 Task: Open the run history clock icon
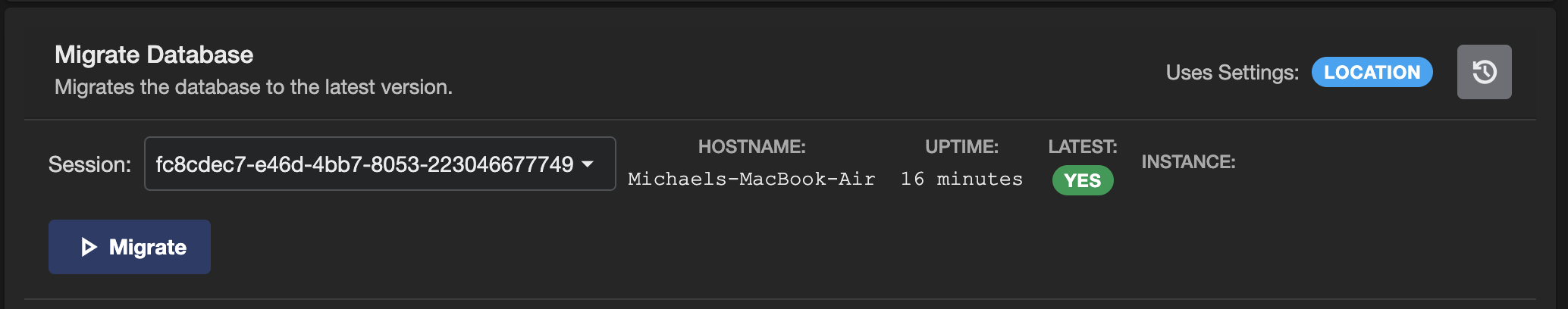pyautogui.click(x=1484, y=72)
